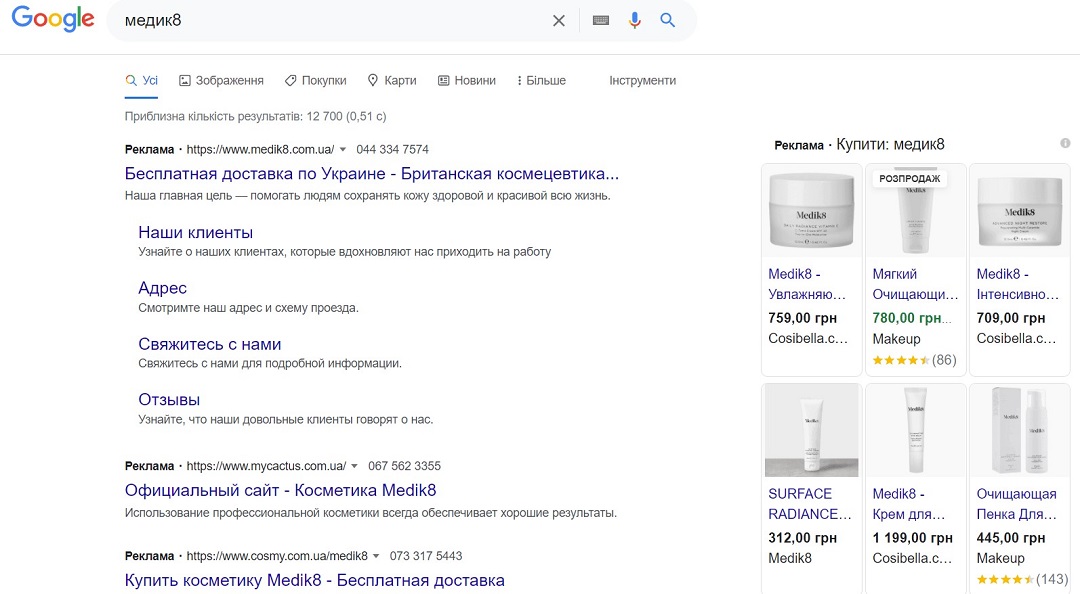Click the РОЗПРОДАЖ product image
The width and height of the screenshot is (1080, 594).
(915, 211)
